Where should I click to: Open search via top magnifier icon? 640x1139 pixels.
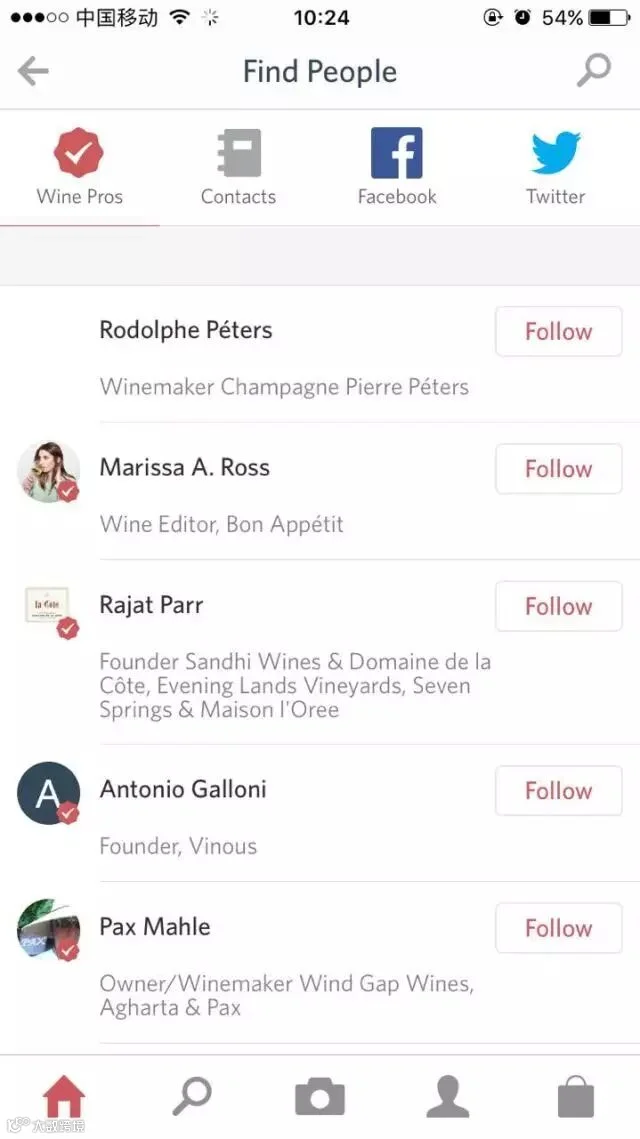pyautogui.click(x=594, y=70)
